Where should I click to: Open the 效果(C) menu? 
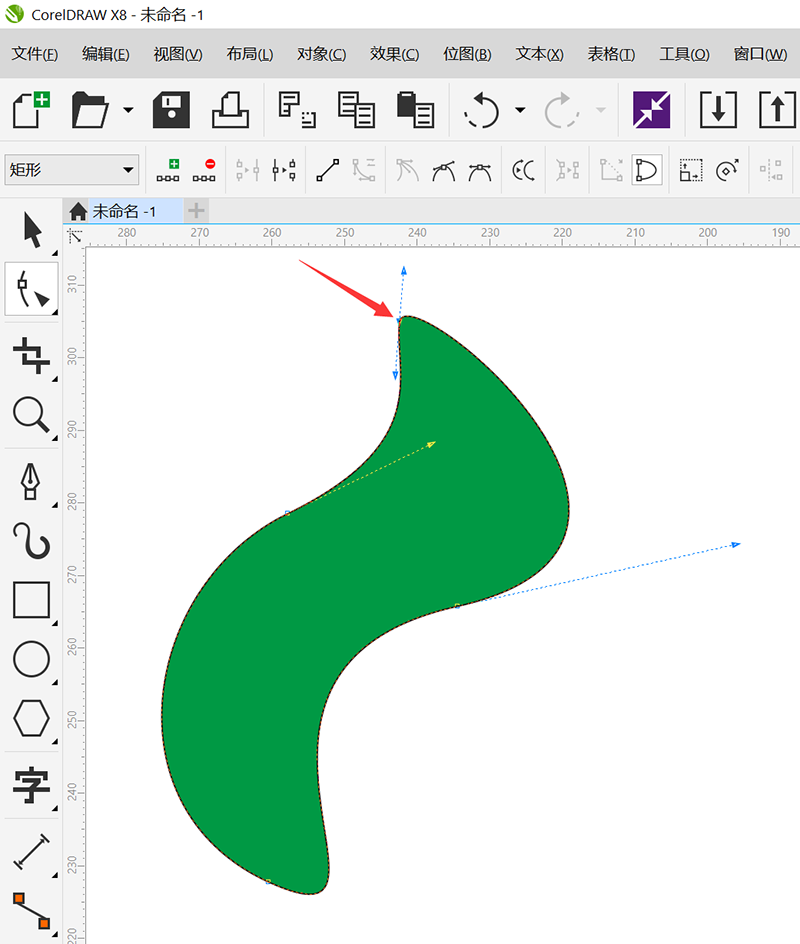pos(394,54)
